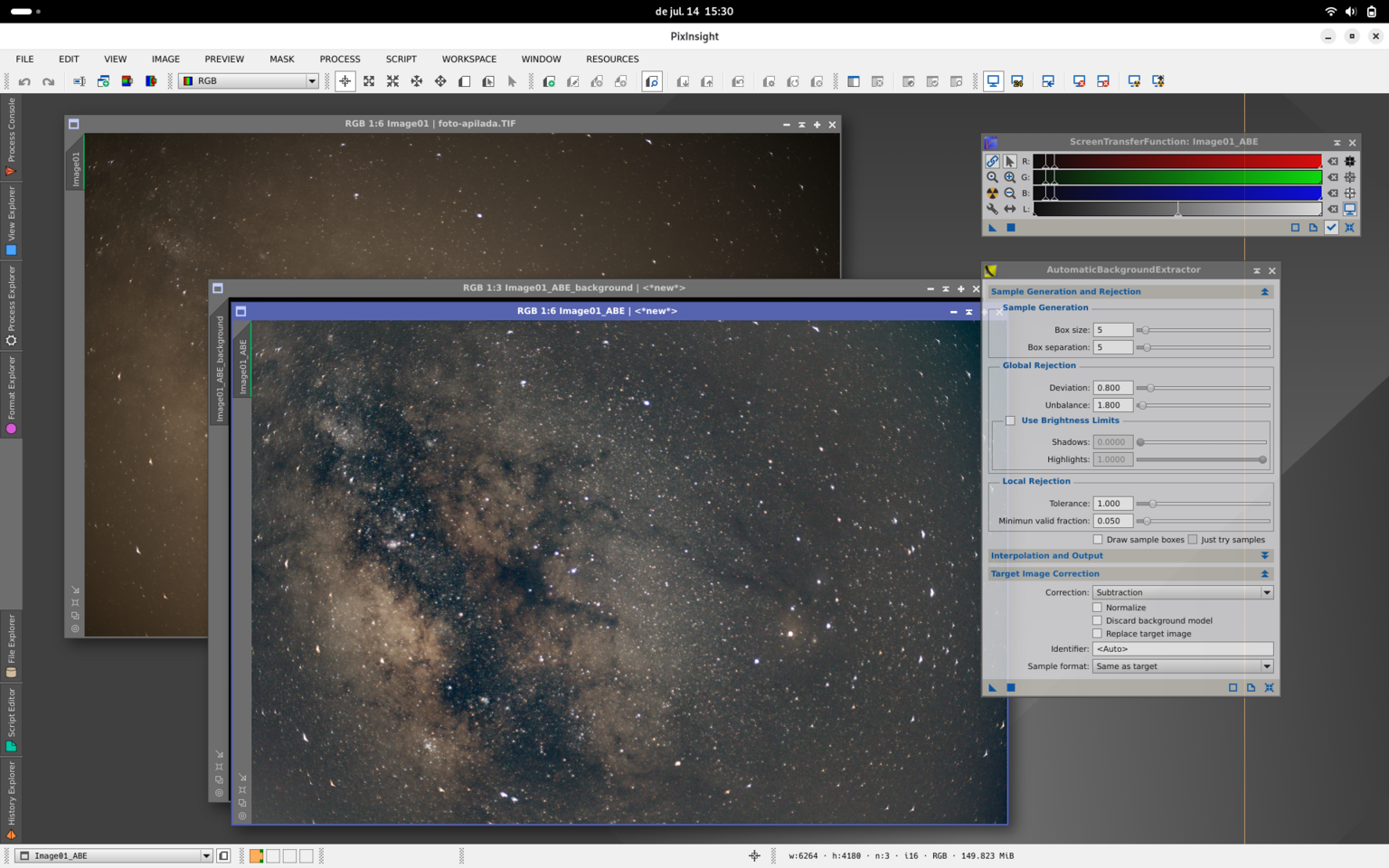
Task: Check Discard background model
Action: 1098,620
